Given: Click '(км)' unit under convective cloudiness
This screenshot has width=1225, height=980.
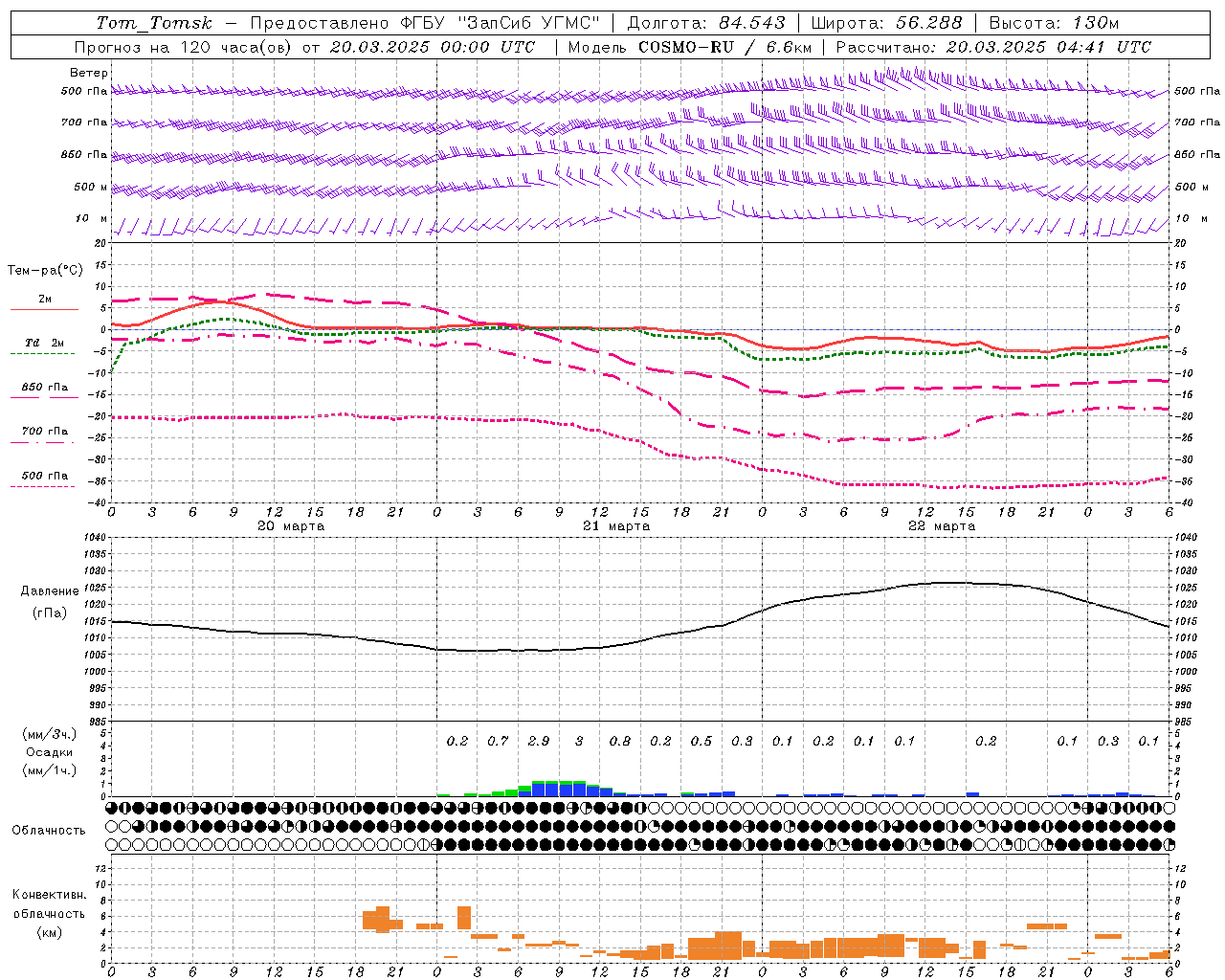Looking at the screenshot, I should [49, 933].
